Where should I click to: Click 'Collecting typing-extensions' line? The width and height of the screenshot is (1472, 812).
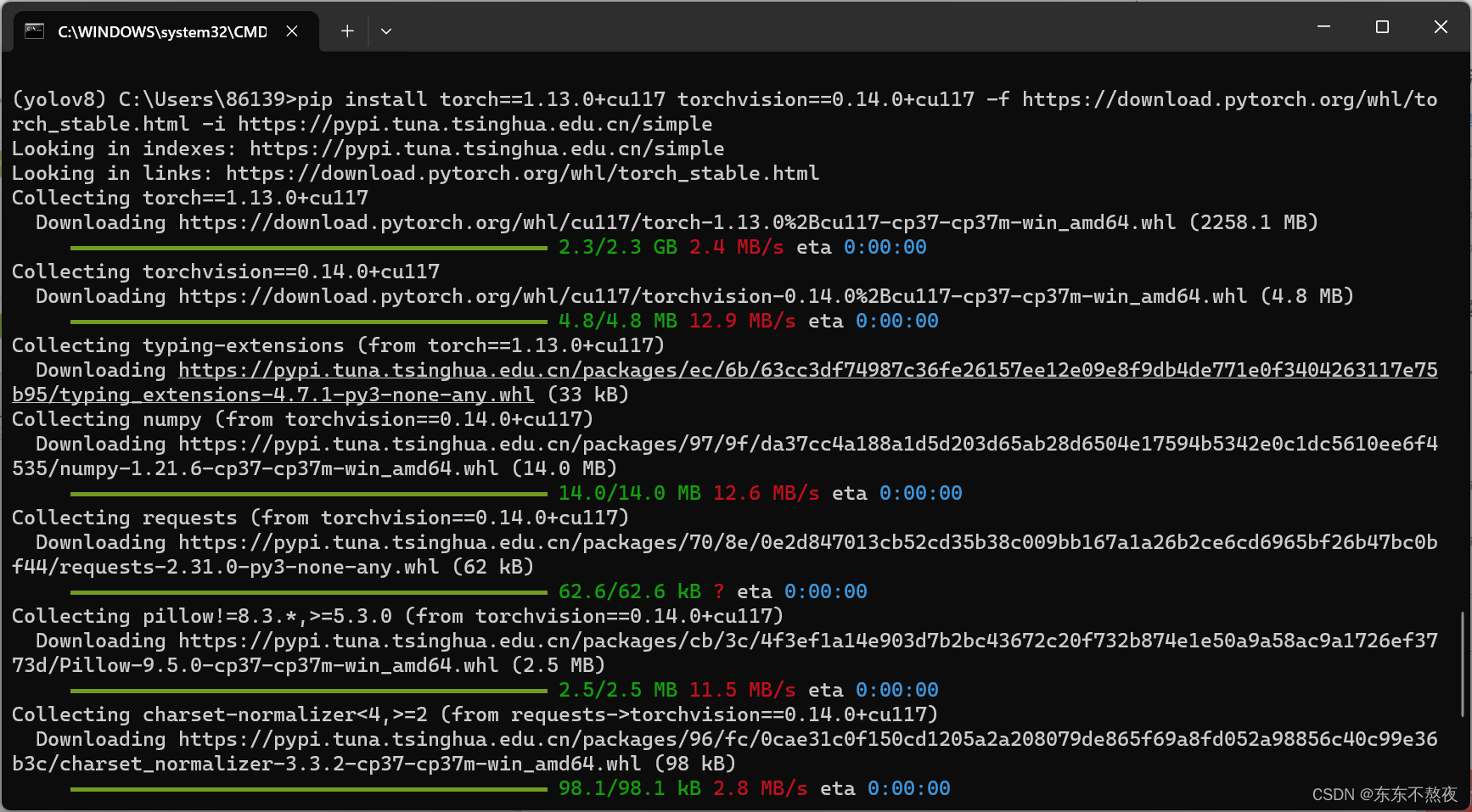(338, 345)
